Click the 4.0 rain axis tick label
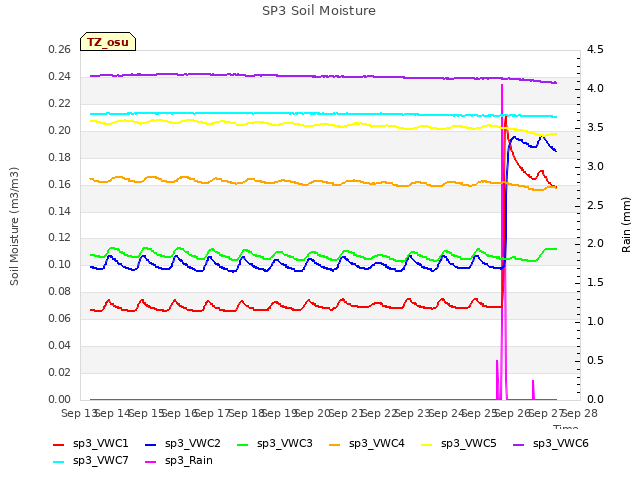 coord(595,89)
